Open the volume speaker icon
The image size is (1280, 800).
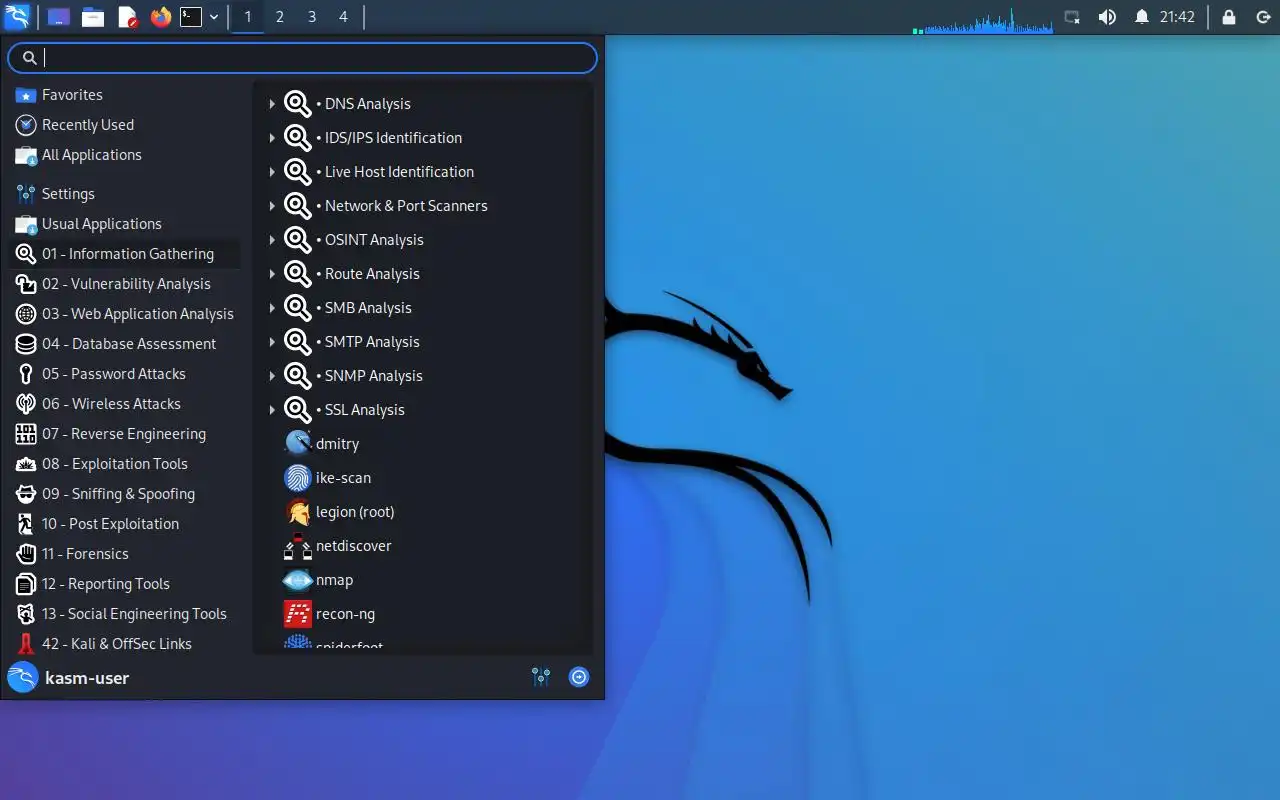1107,17
